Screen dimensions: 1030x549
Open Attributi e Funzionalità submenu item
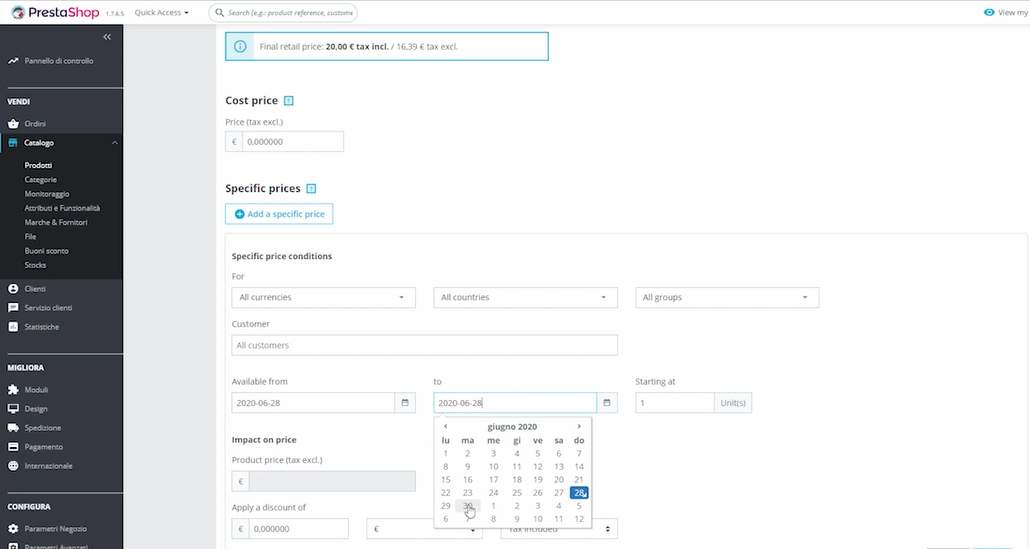pos(62,208)
